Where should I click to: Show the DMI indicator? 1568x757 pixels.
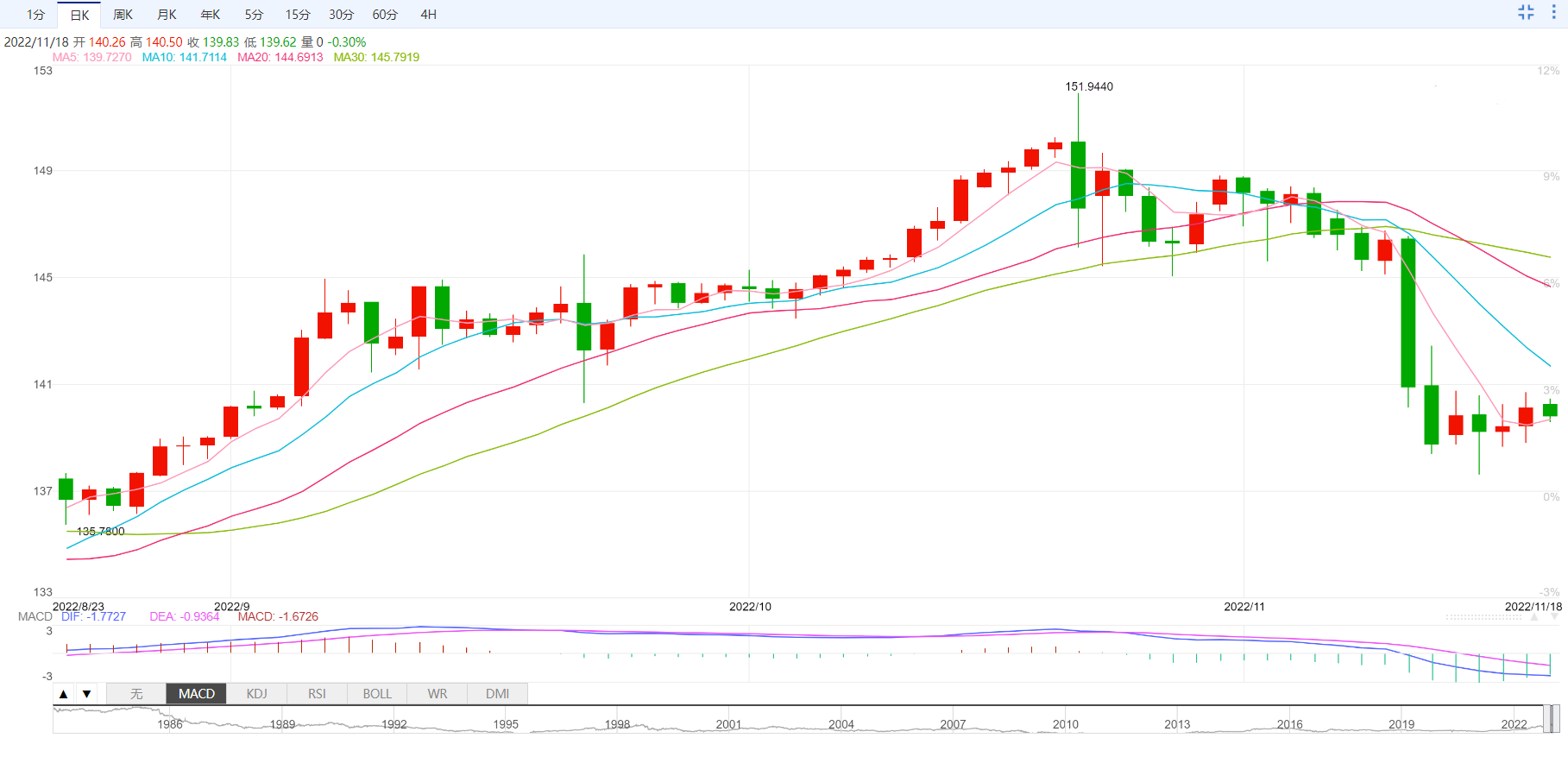click(497, 694)
